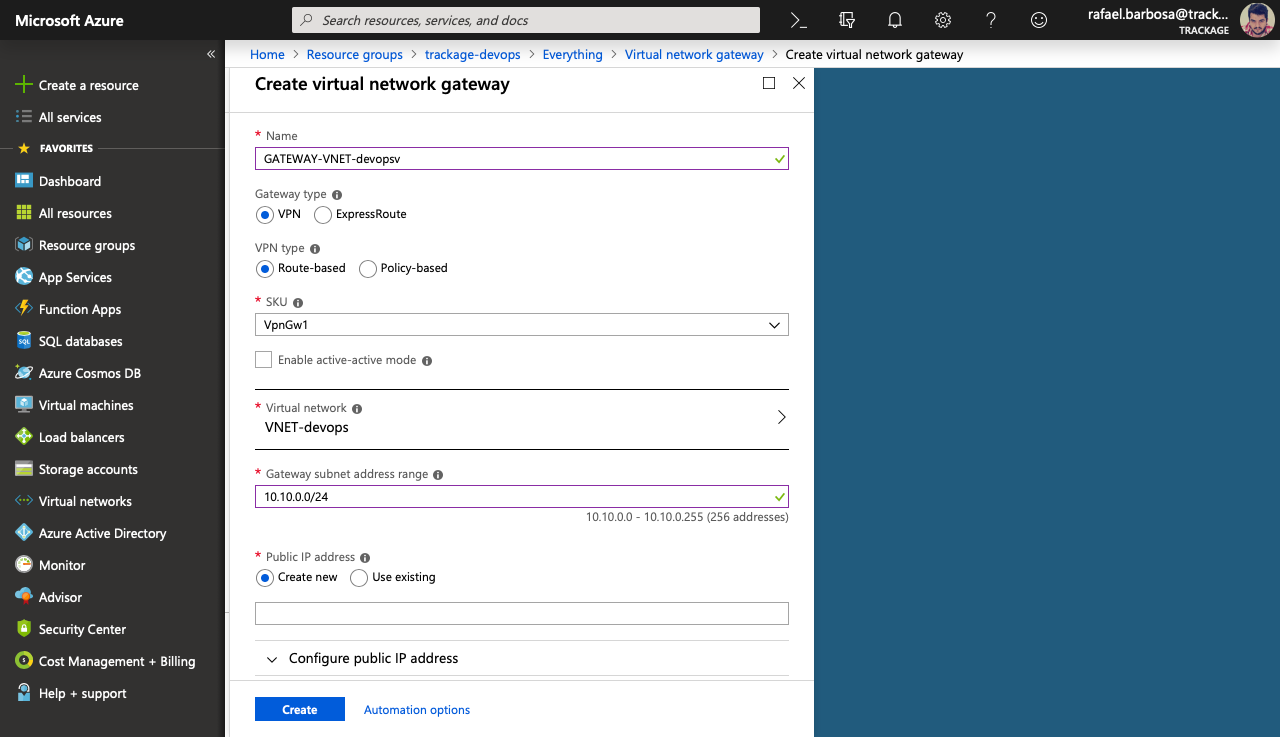Enable active-active mode checkbox
The width and height of the screenshot is (1280, 737).
click(264, 360)
